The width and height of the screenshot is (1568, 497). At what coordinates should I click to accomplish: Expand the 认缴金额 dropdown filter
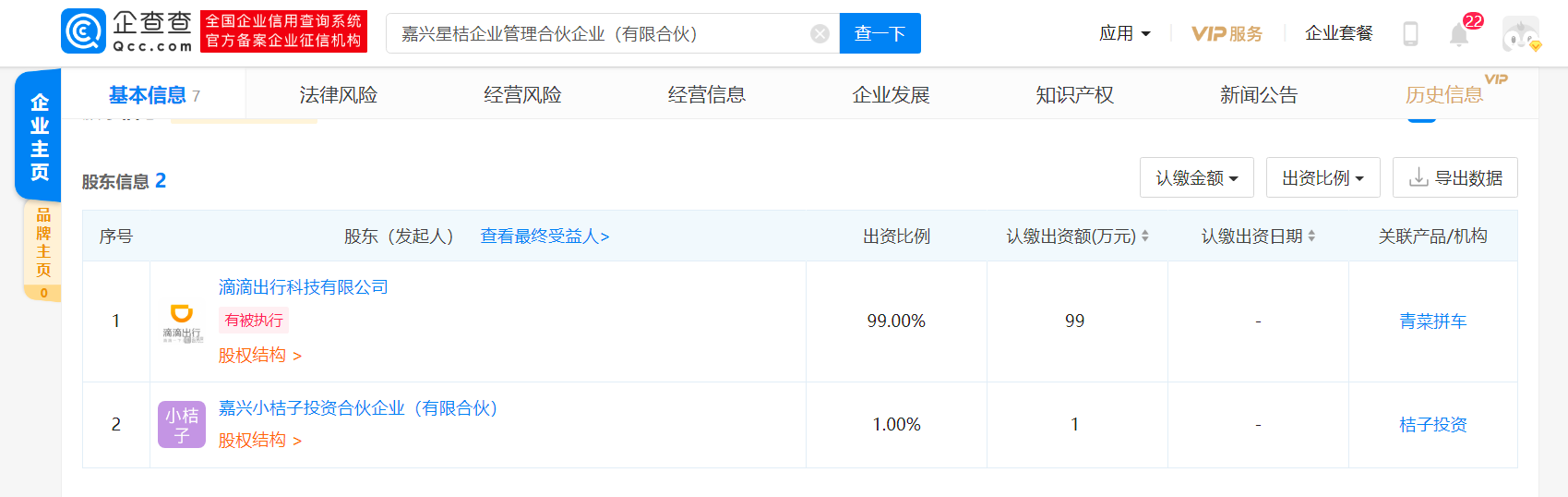(x=1196, y=178)
